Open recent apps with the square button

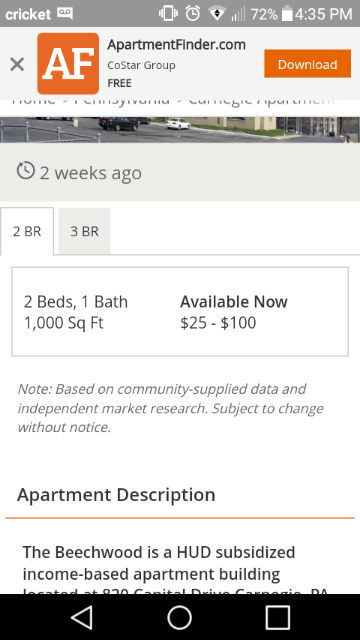click(x=278, y=617)
